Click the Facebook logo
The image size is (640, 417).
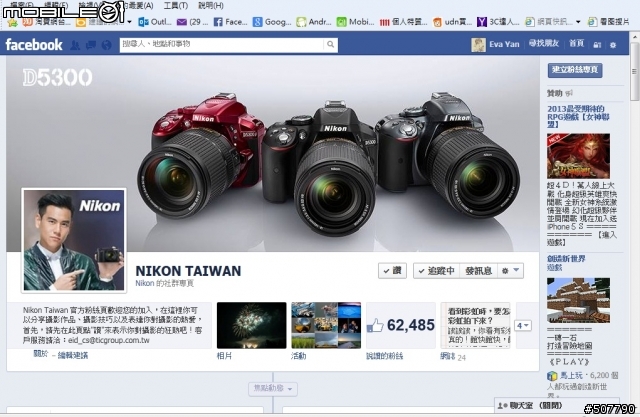pos(34,44)
